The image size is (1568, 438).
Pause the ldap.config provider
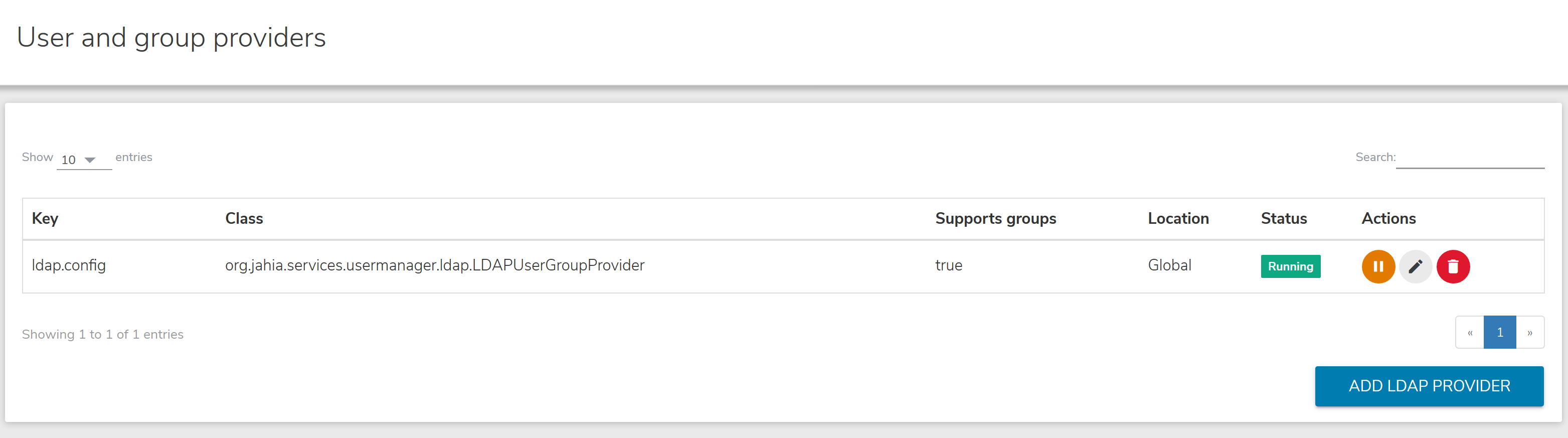tap(1378, 267)
